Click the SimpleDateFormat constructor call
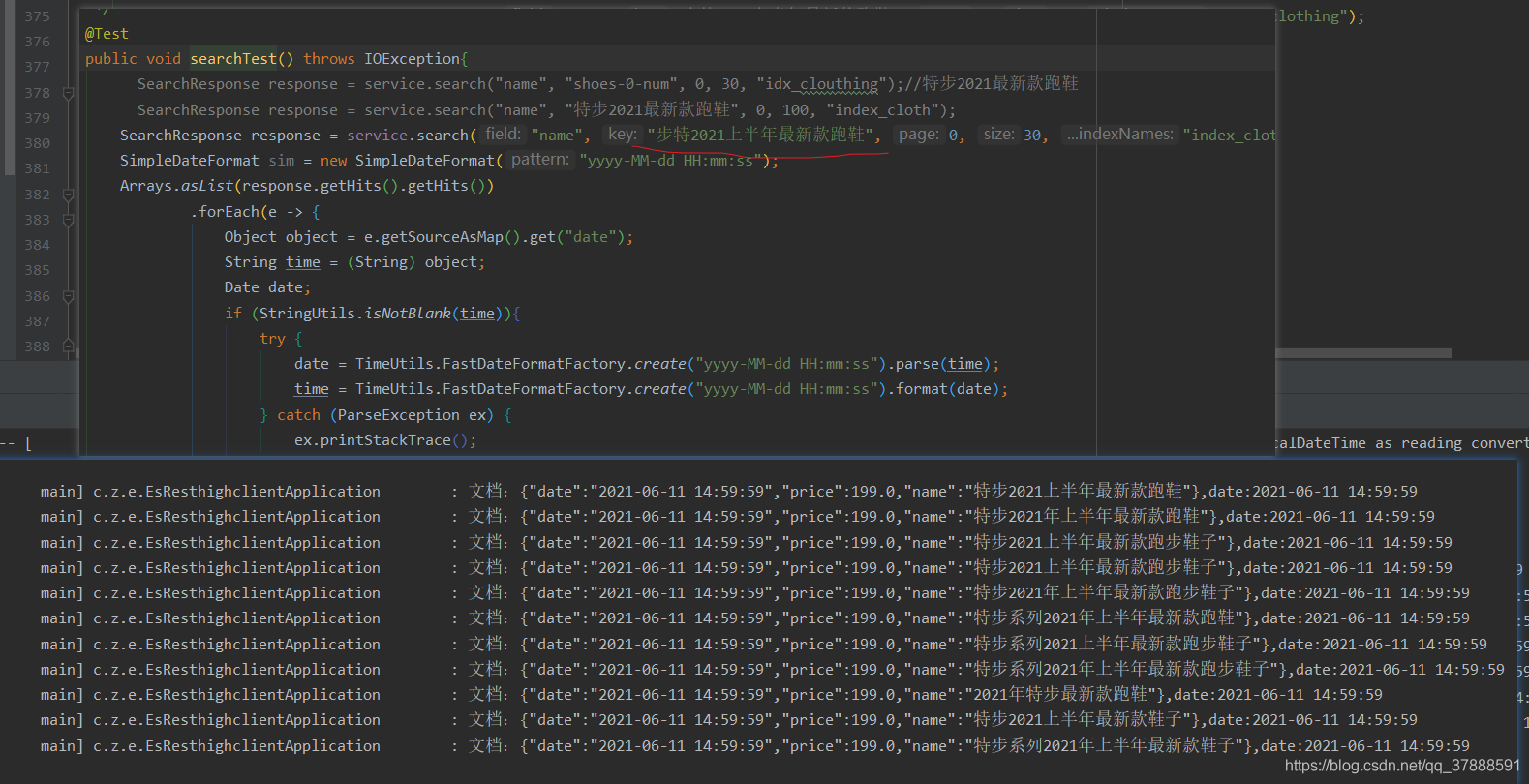Screen dimensions: 1529x784 tap(428, 161)
